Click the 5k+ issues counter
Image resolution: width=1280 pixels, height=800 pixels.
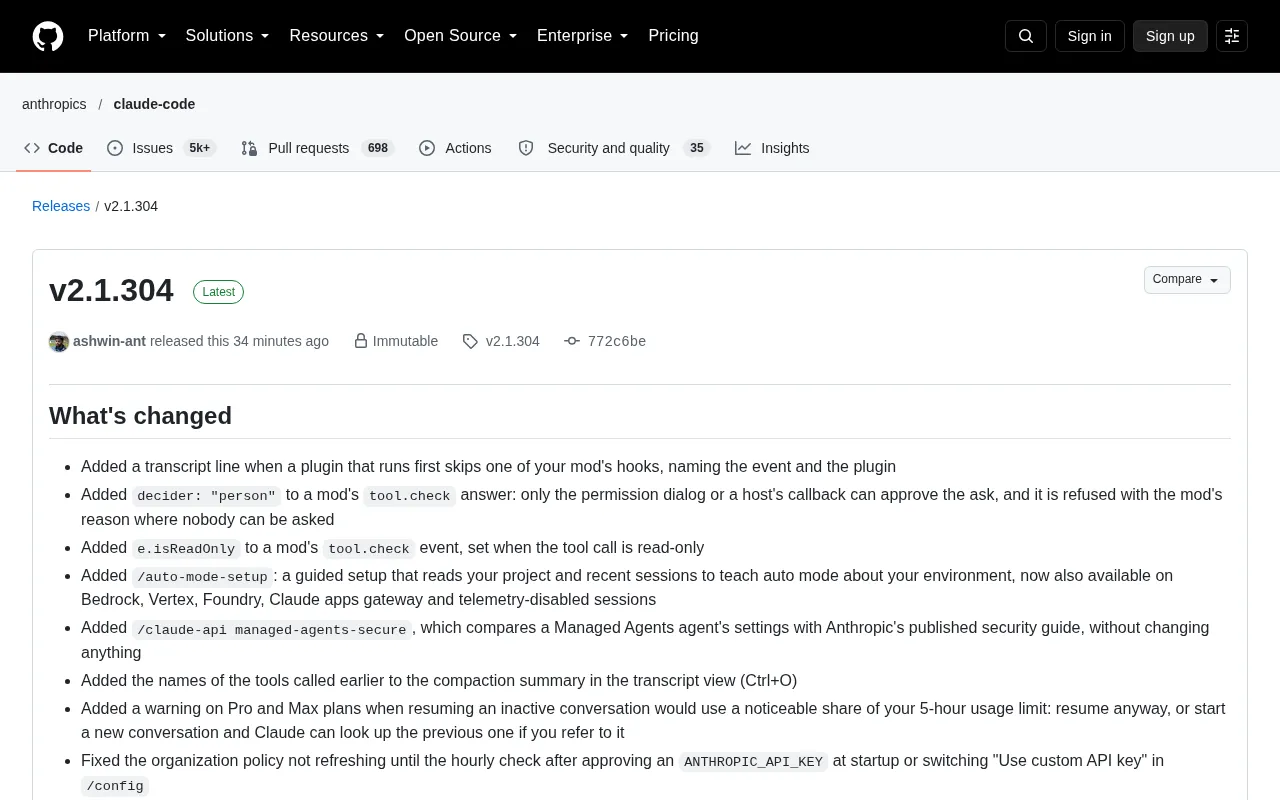click(x=199, y=148)
